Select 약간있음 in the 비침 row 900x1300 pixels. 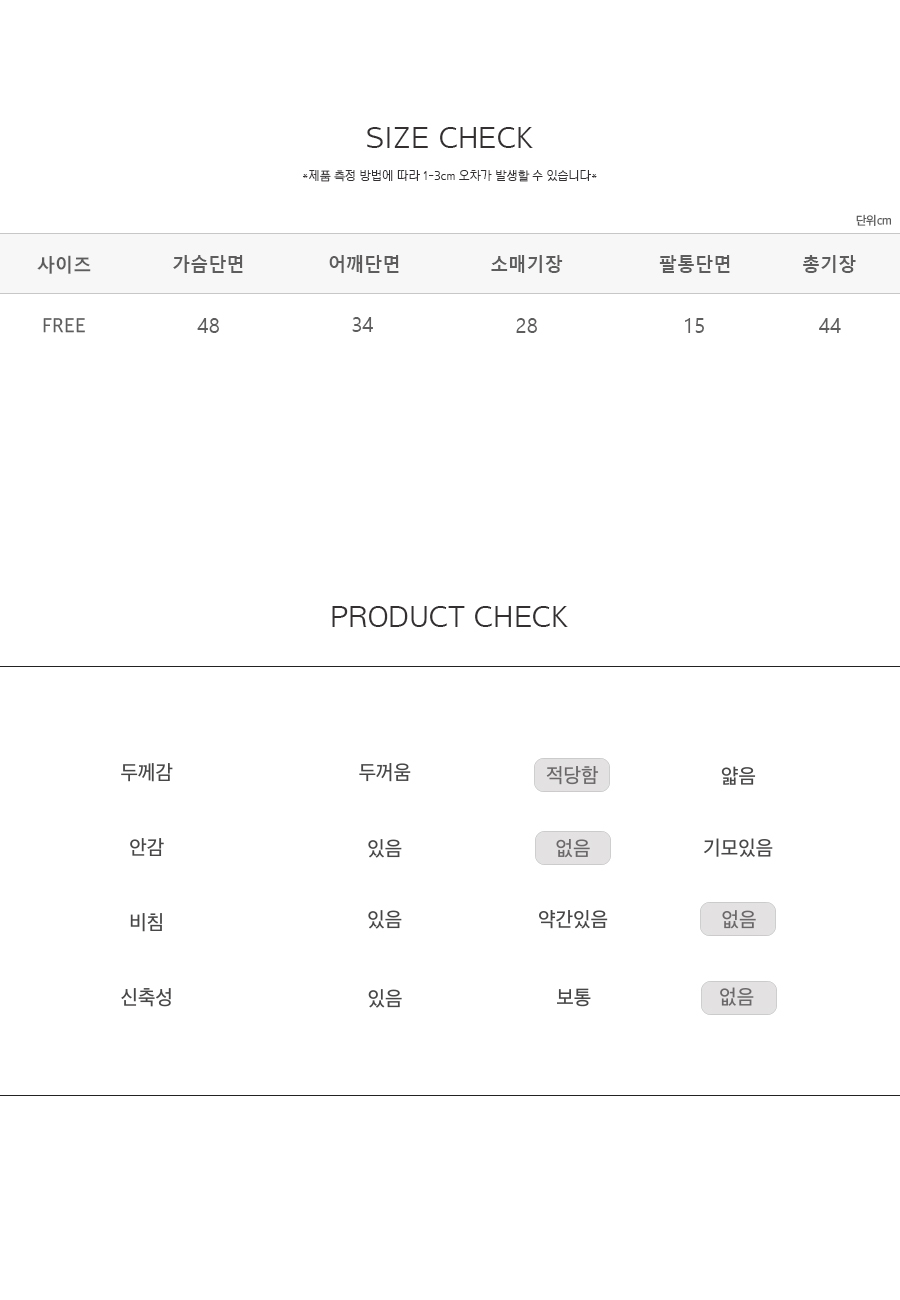coord(573,919)
